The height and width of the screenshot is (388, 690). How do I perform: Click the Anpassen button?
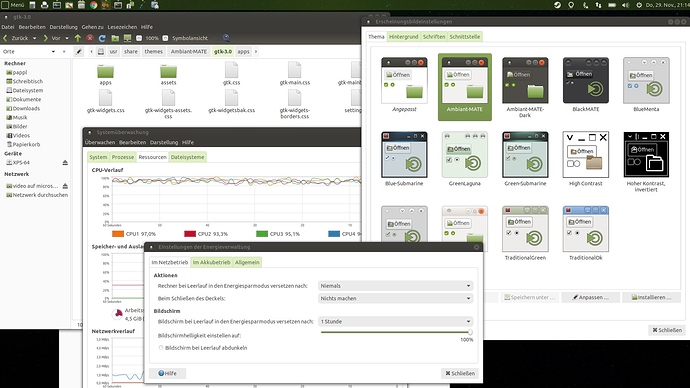point(591,298)
